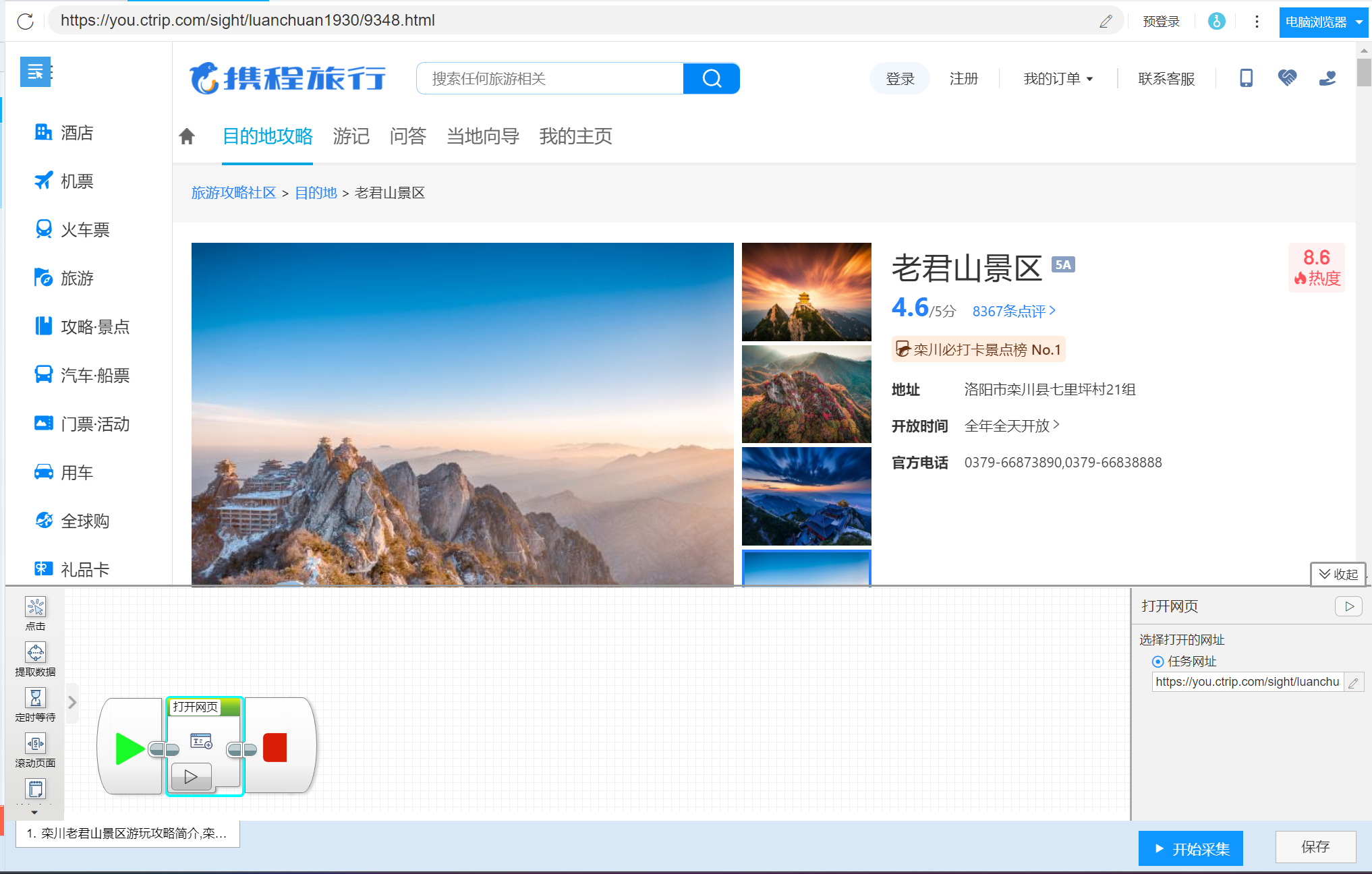Screen dimensions: 1372x874
Task: Click the 开始采集 start collecting button
Action: tap(1191, 848)
